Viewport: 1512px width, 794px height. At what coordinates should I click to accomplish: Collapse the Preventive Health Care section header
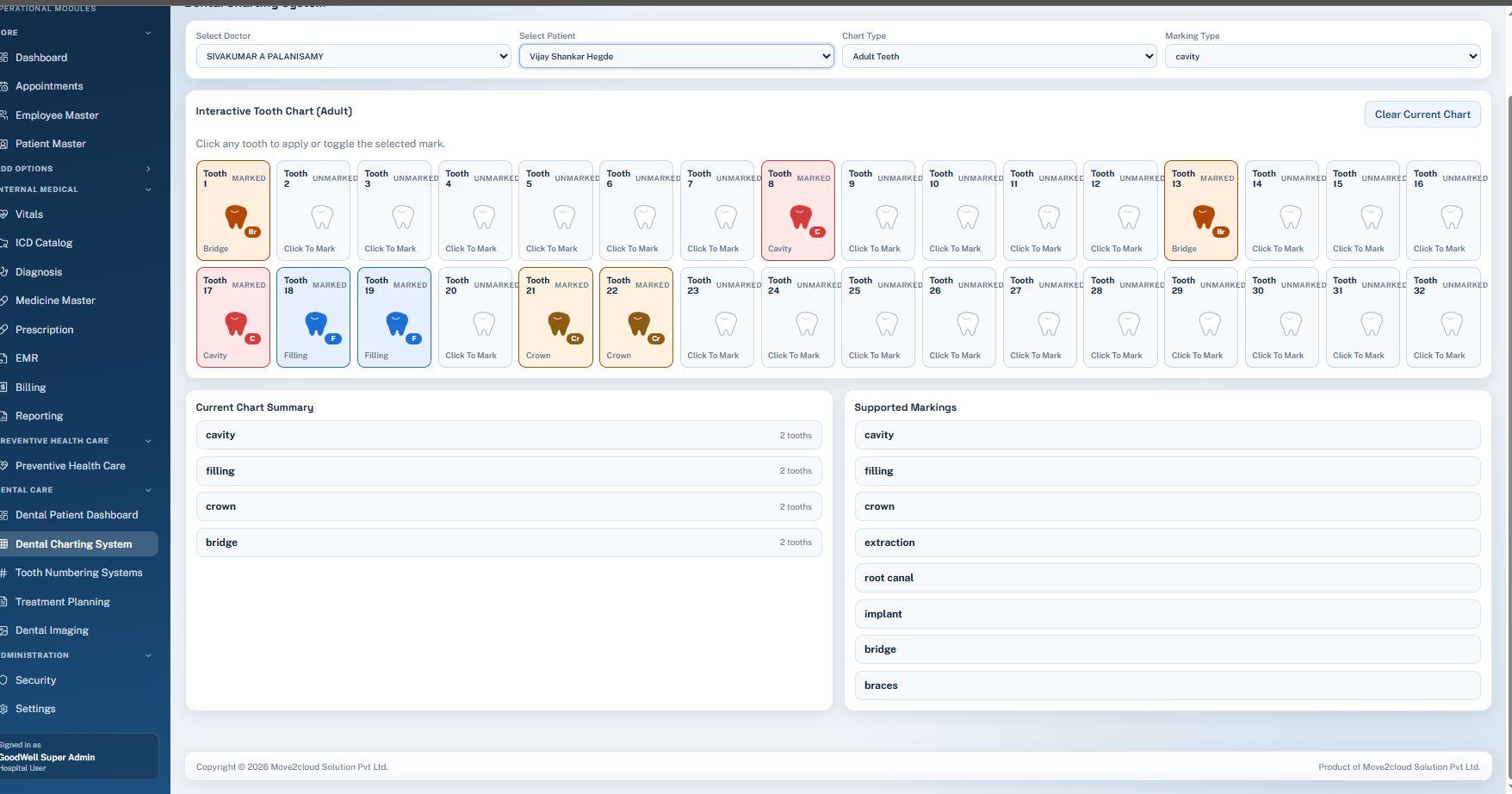pos(76,441)
